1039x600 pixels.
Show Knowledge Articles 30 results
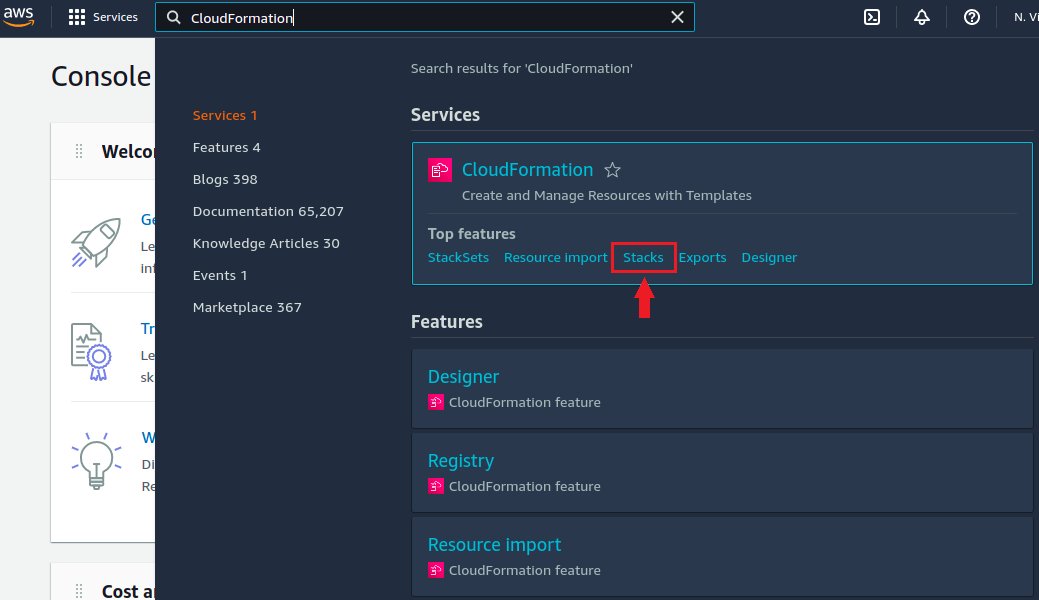(x=266, y=243)
